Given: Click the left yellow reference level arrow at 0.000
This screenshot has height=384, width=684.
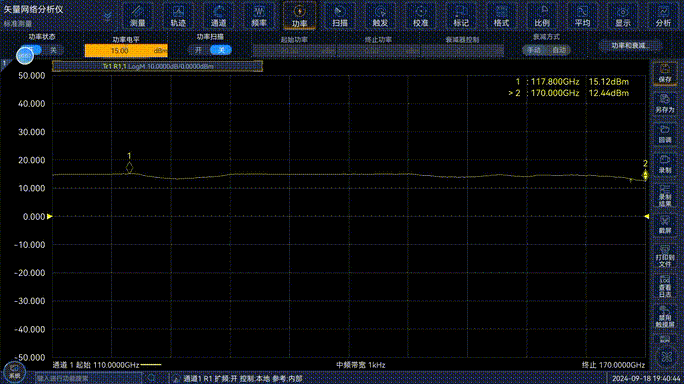Looking at the screenshot, I should [50, 216].
